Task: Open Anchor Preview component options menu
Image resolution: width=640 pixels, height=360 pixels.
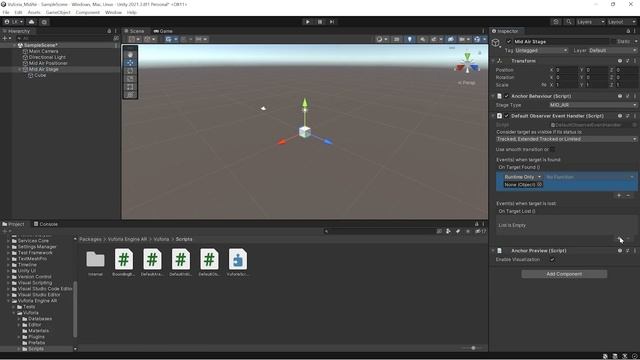Action: (x=635, y=251)
